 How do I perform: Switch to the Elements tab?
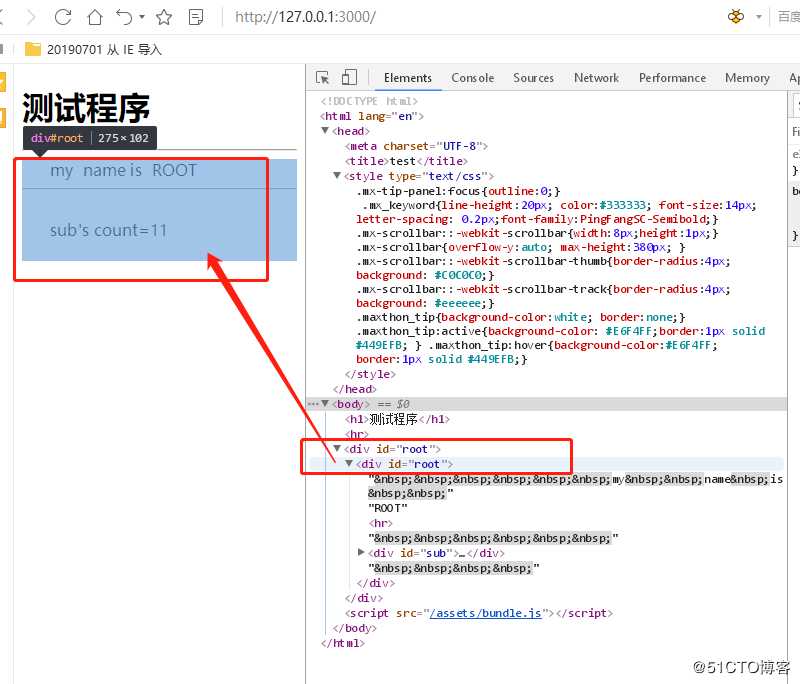pyautogui.click(x=408, y=78)
